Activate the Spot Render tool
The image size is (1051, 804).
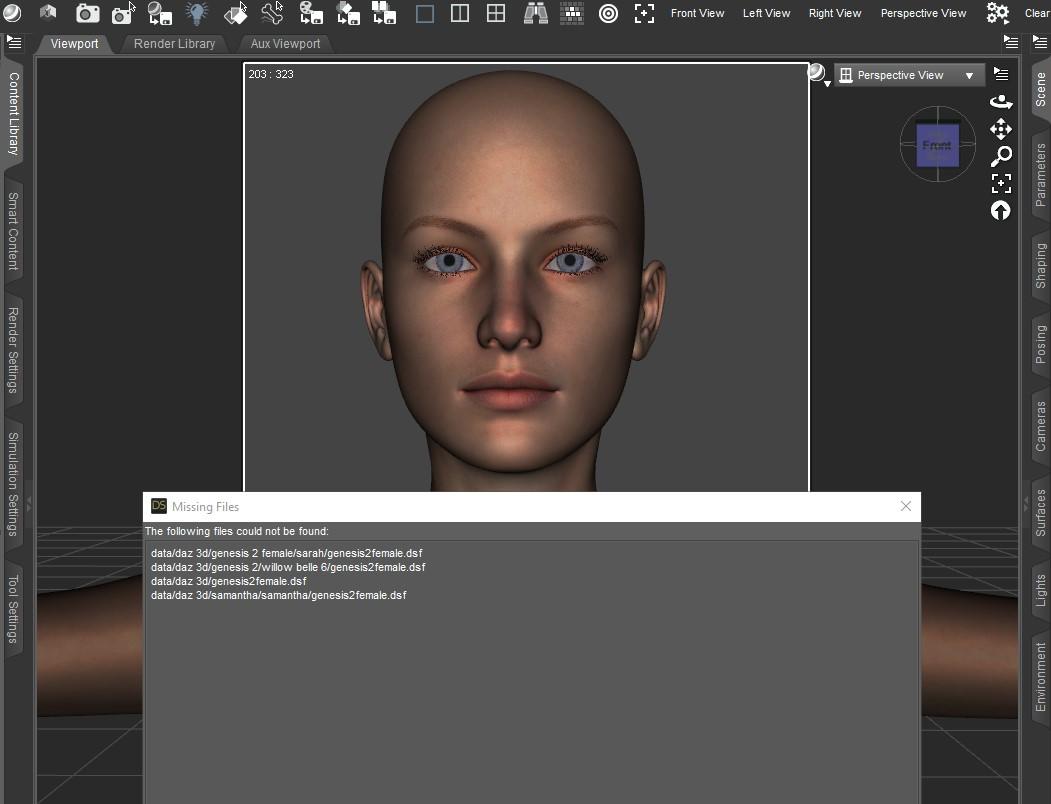(122, 13)
